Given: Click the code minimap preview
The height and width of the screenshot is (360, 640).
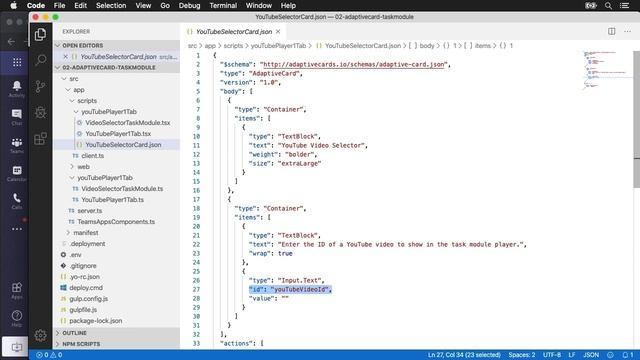Looking at the screenshot, I should point(607,69).
